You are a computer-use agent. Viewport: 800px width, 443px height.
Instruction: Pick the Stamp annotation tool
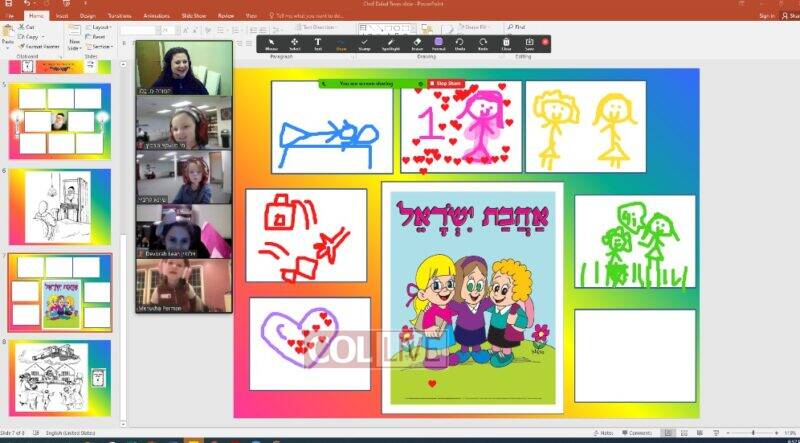(364, 43)
